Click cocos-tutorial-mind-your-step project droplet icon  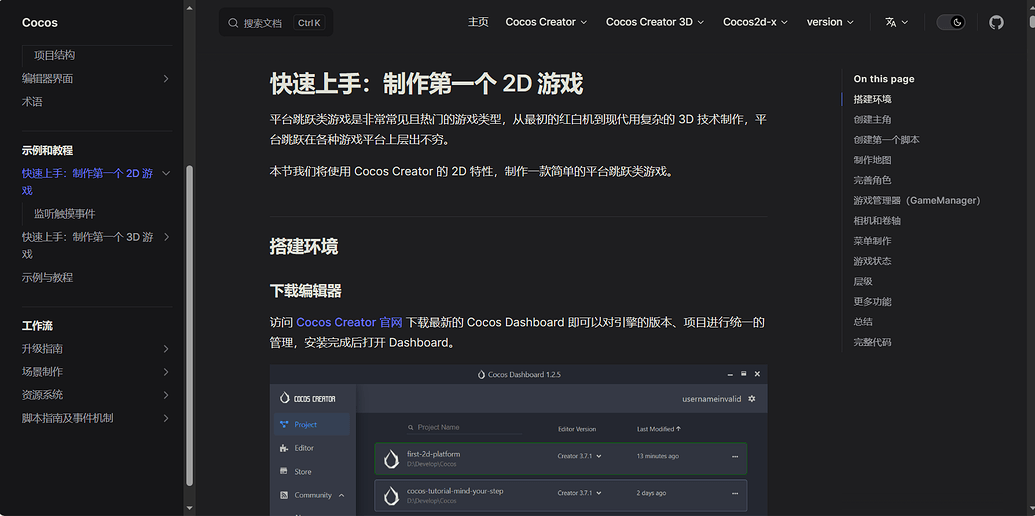[x=392, y=496]
